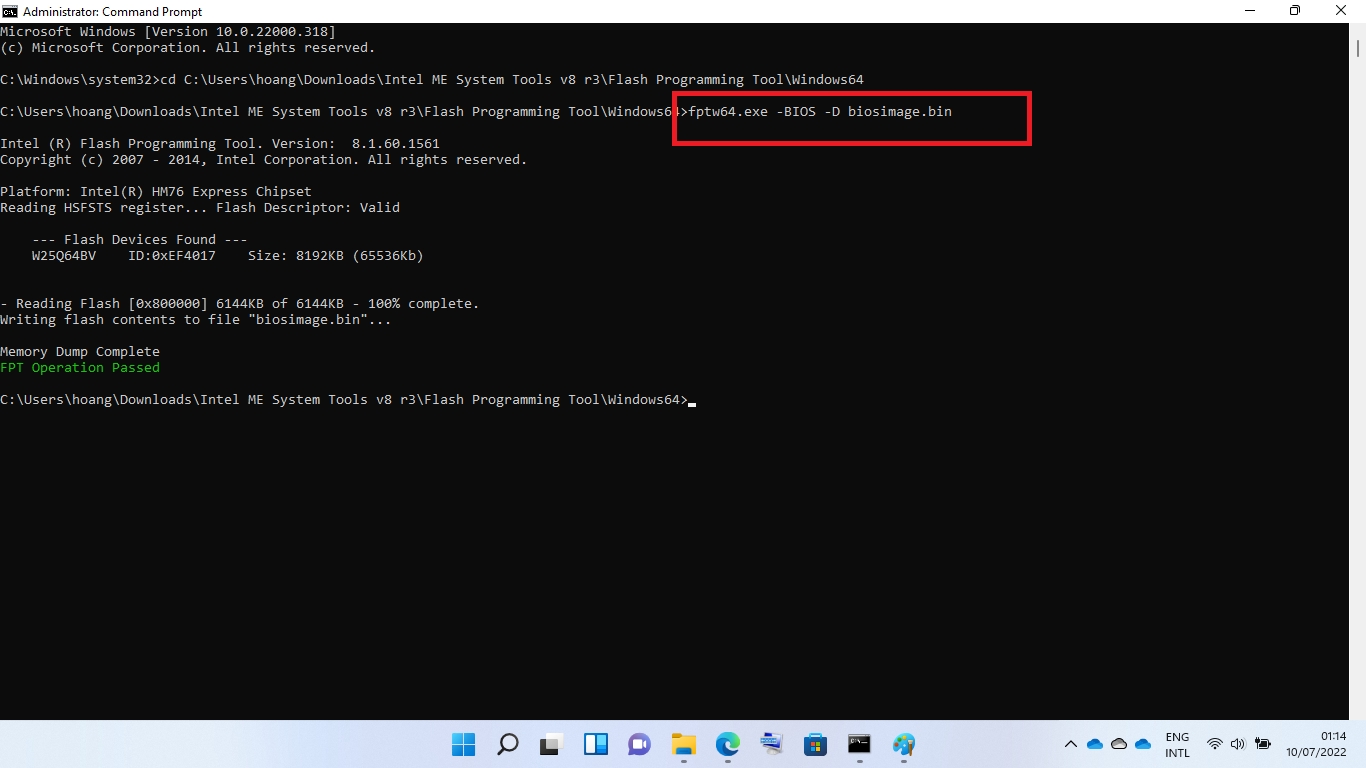The height and width of the screenshot is (768, 1366).
Task: Open the Windows Start menu
Action: point(463,744)
